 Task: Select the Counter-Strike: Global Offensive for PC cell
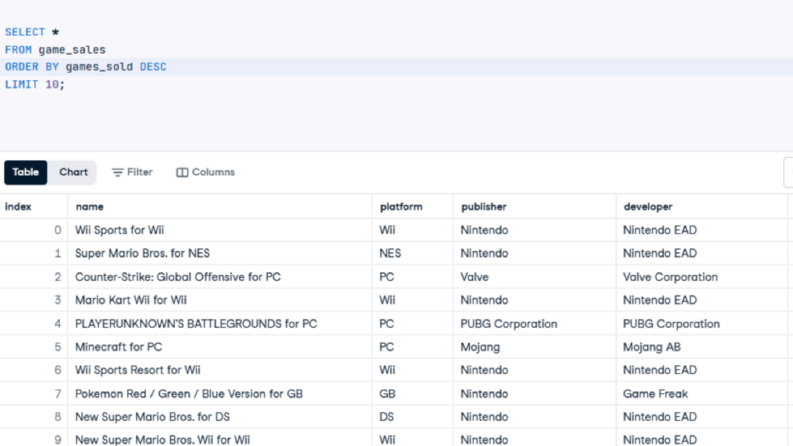(178, 277)
